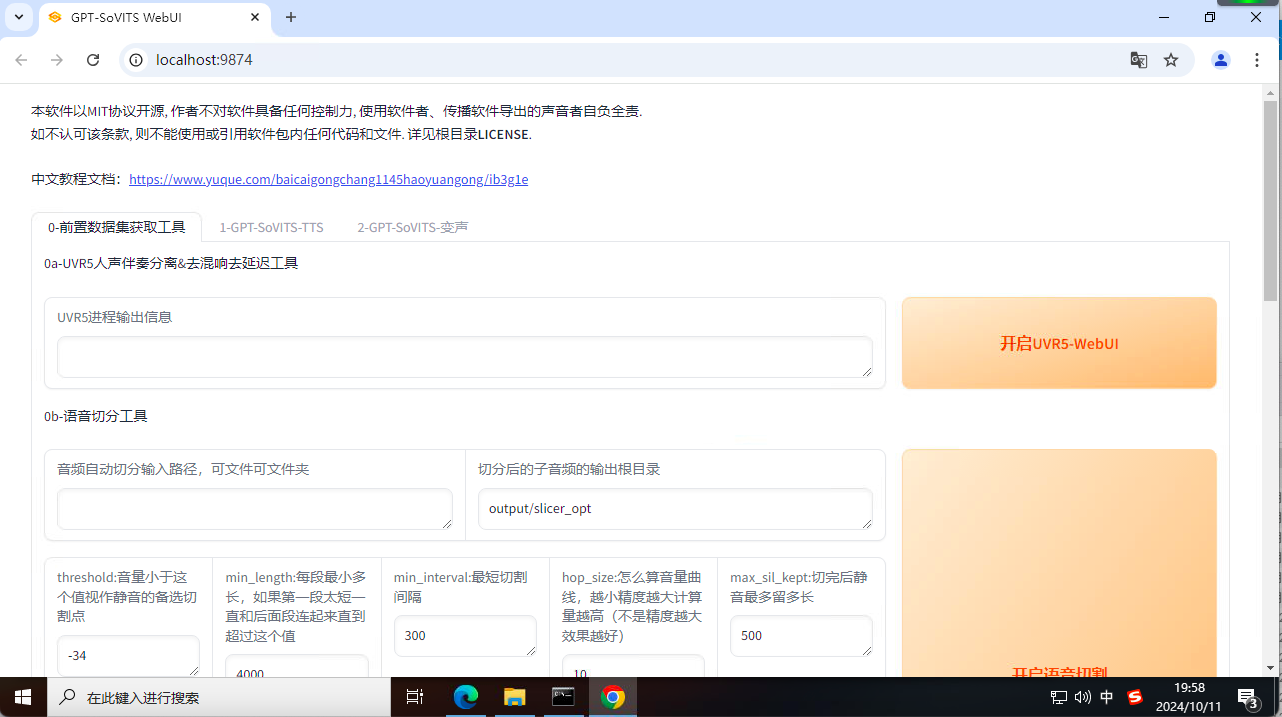Open the Chrome profile avatar icon
The height and width of the screenshot is (717, 1282).
(1220, 60)
